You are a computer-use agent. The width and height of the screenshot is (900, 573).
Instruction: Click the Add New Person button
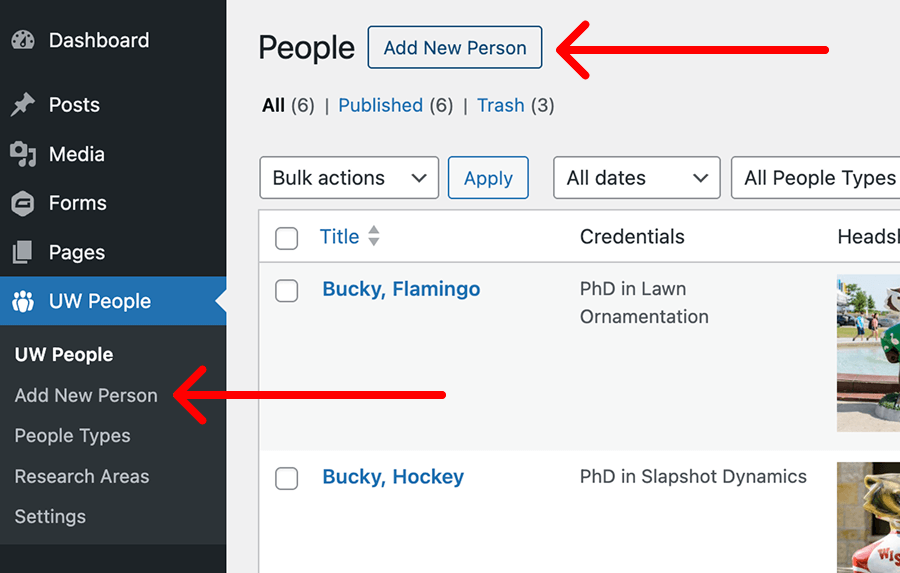pyautogui.click(x=454, y=48)
